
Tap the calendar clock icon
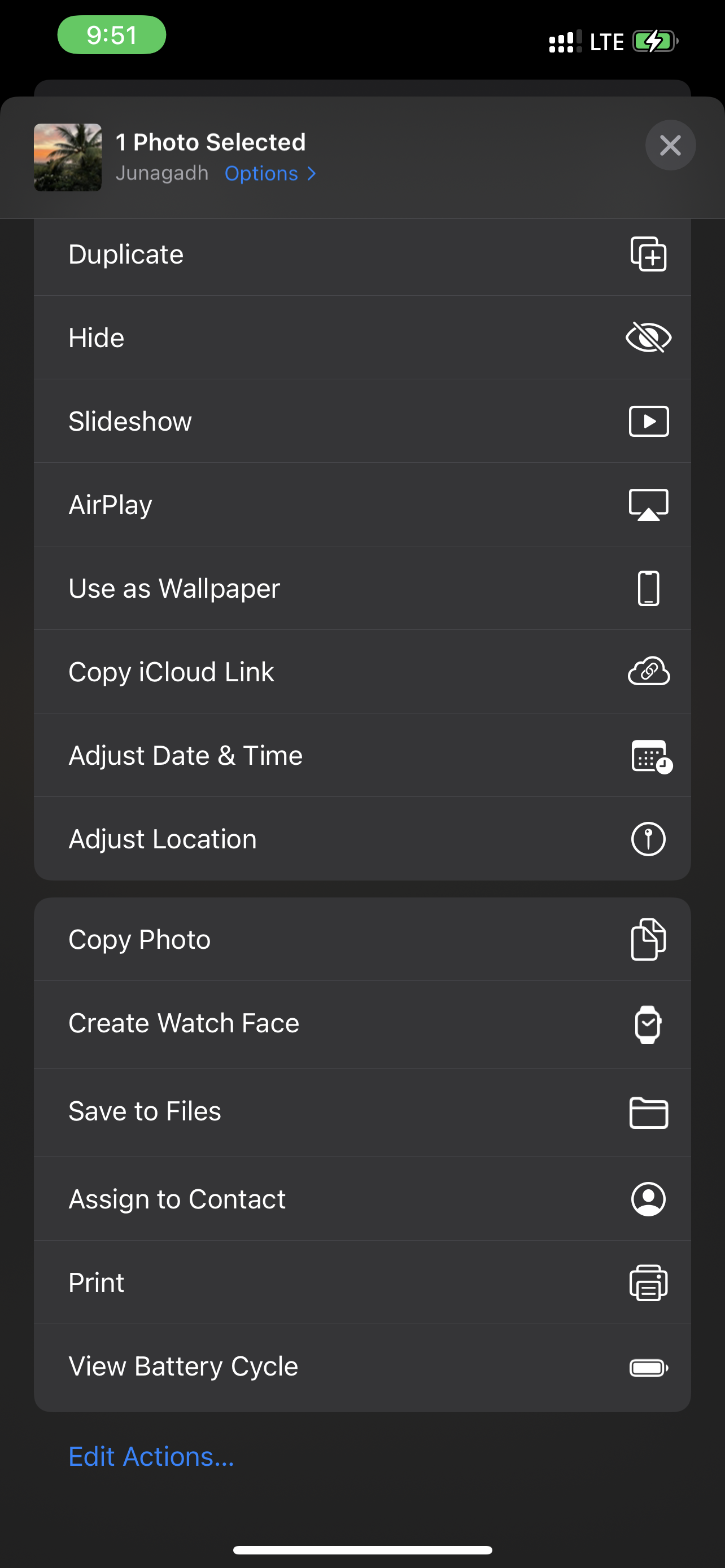pyautogui.click(x=650, y=756)
